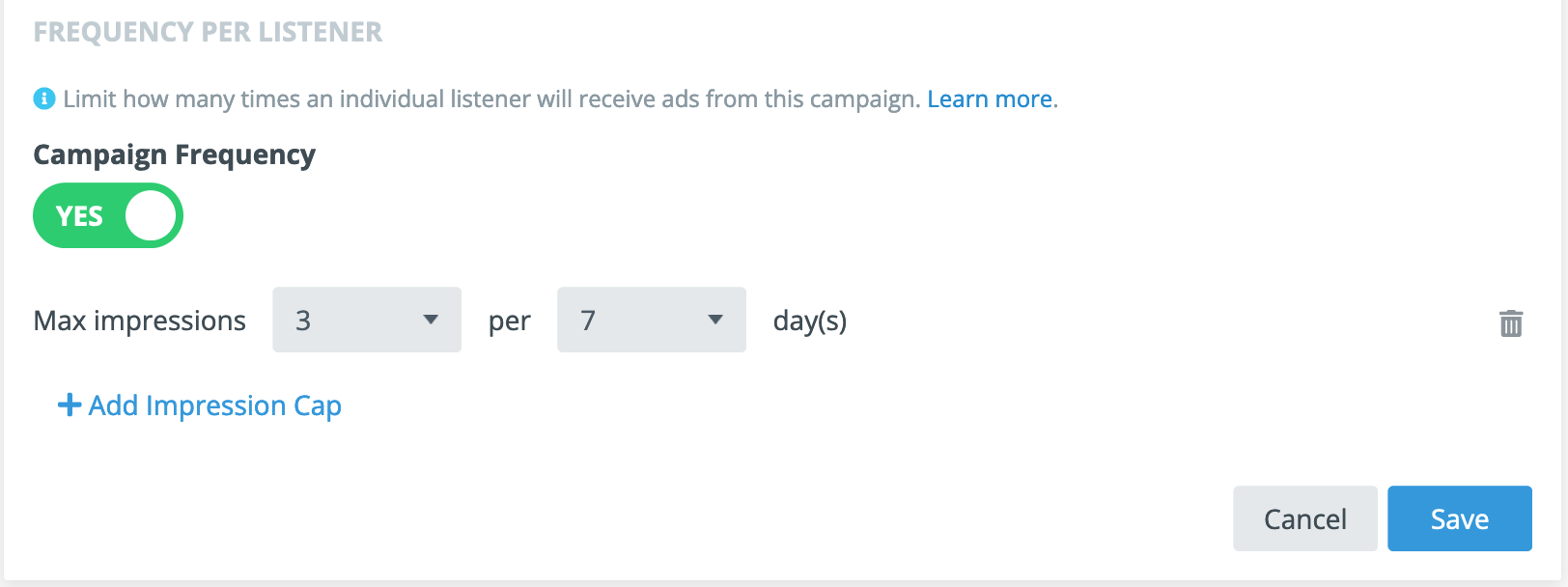Click the blue info icon beside the description

coord(43,98)
